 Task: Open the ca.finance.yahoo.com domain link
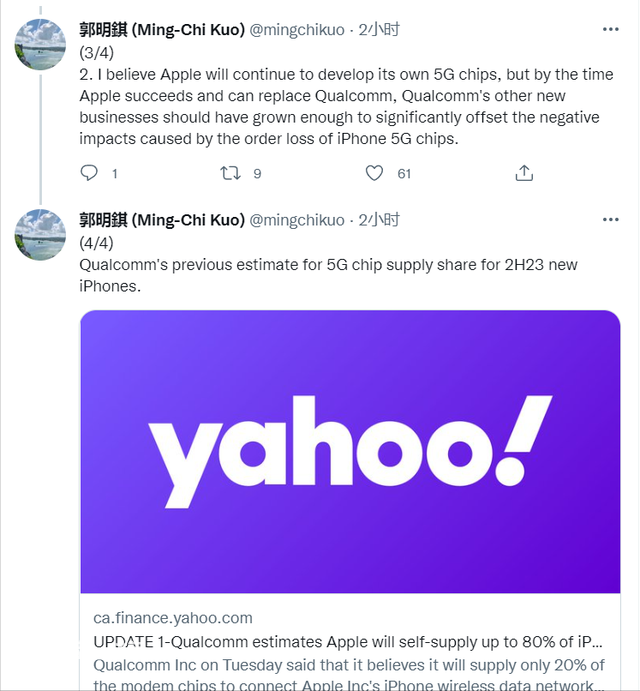click(173, 618)
